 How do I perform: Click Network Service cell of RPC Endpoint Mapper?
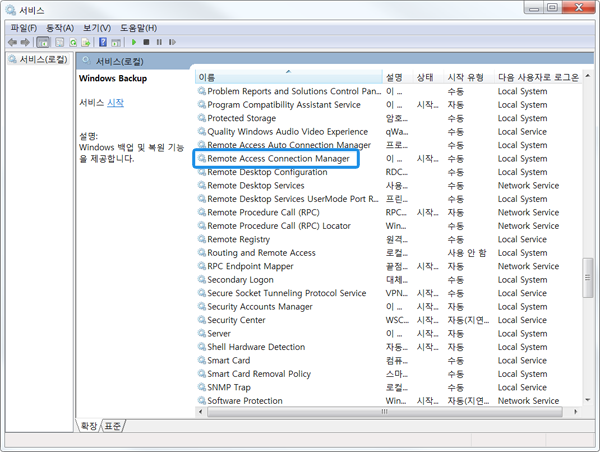[x=528, y=266]
